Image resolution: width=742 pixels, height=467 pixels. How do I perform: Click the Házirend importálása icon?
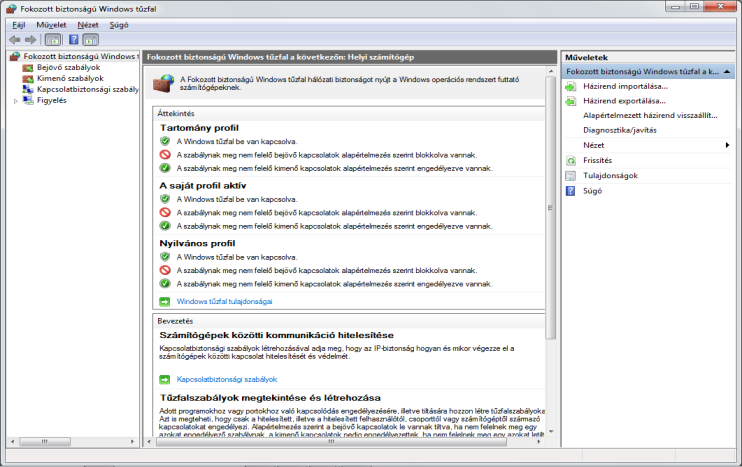coord(571,87)
